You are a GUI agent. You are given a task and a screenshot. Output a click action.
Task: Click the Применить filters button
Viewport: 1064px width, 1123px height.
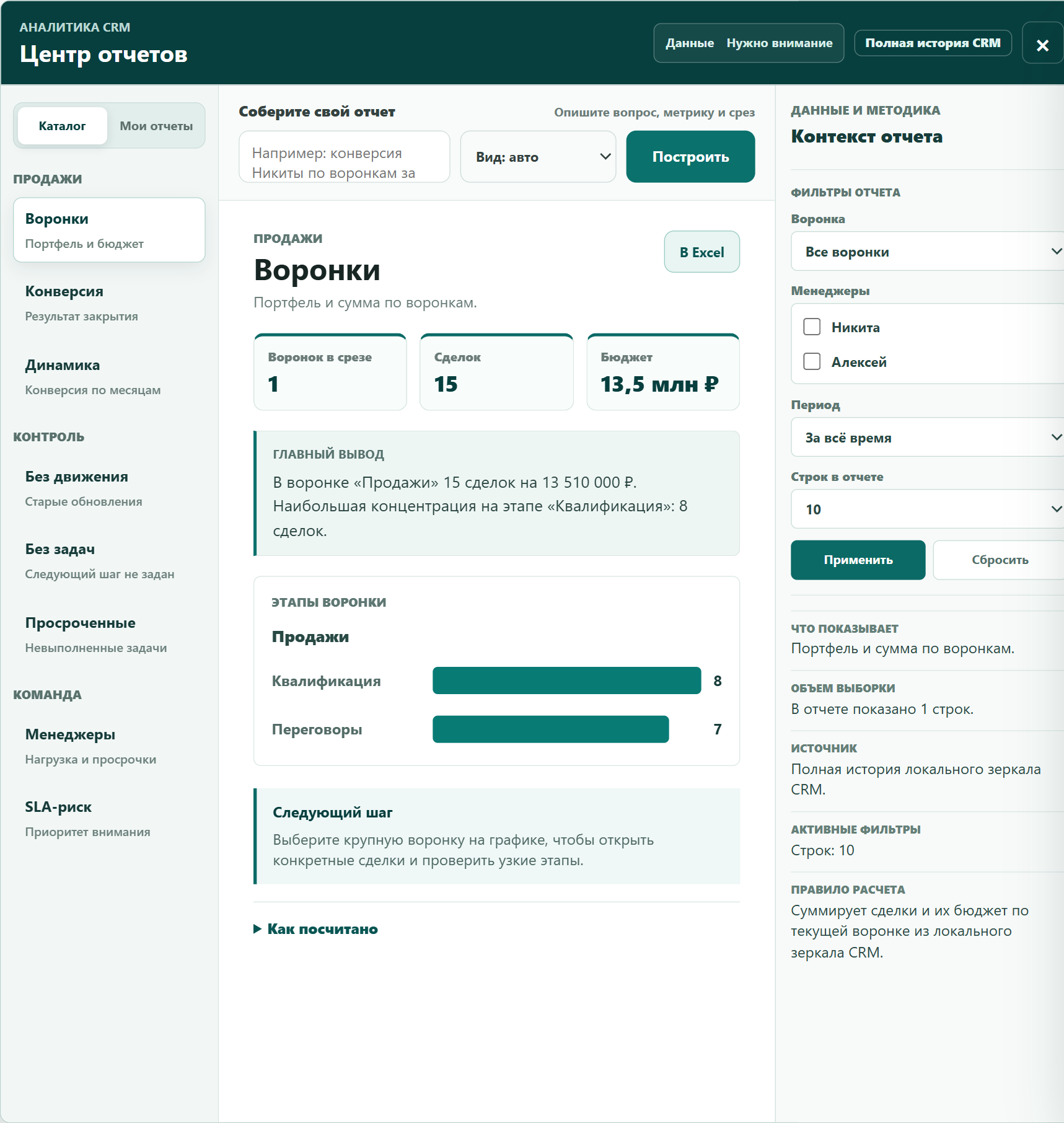[x=858, y=560]
